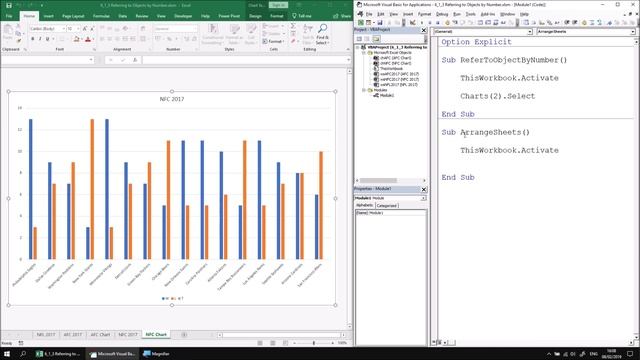Click the Format Painter brush icon

click(x=19, y=41)
